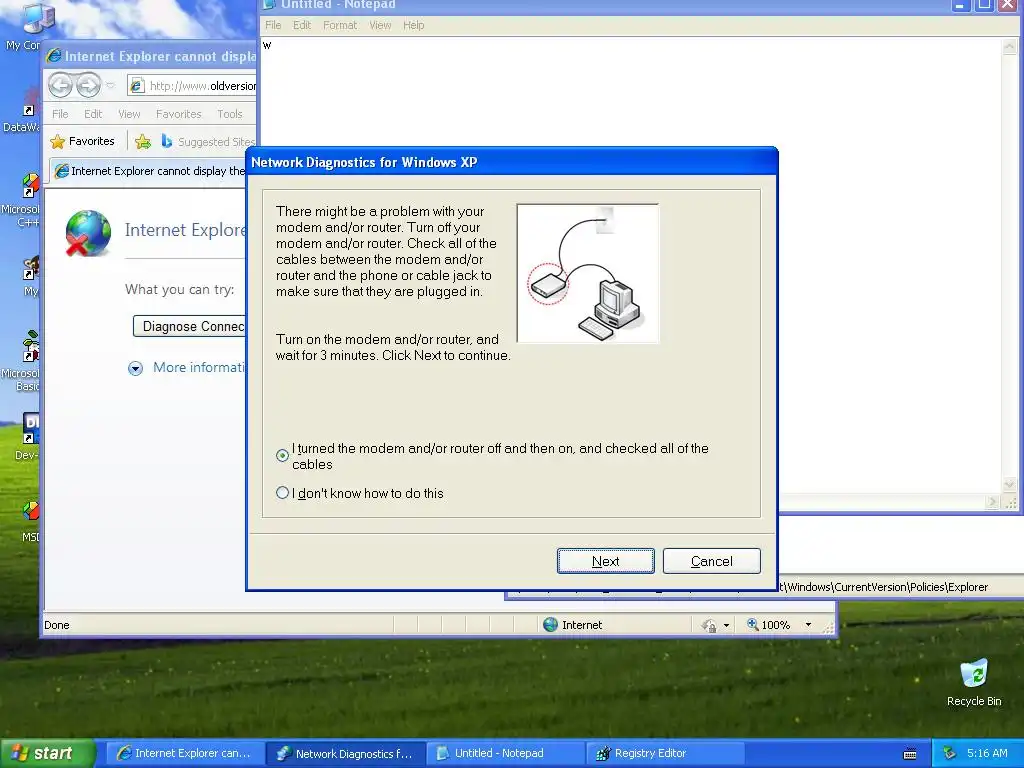The image size is (1024, 768).
Task: Select 'I turned the modem off and on' option
Action: pyautogui.click(x=282, y=455)
